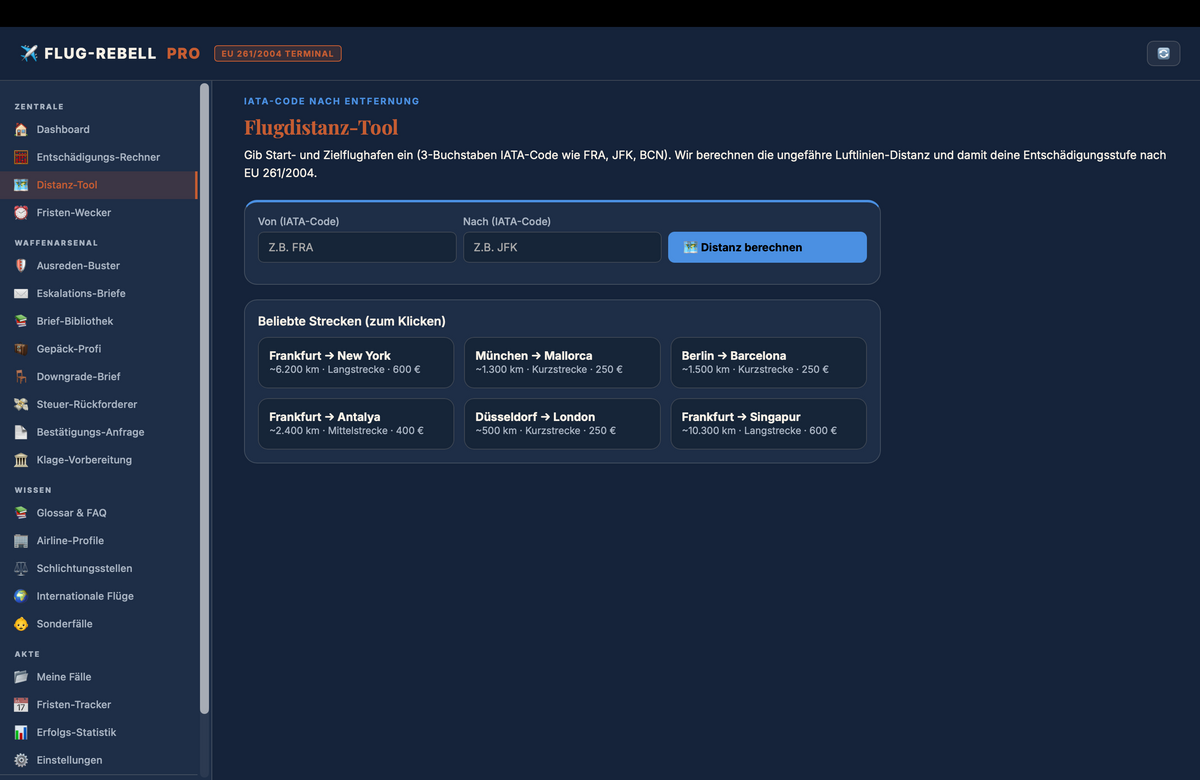Click the Flug-Rebell airplane logo icon
The image size is (1200, 780).
coord(29,53)
